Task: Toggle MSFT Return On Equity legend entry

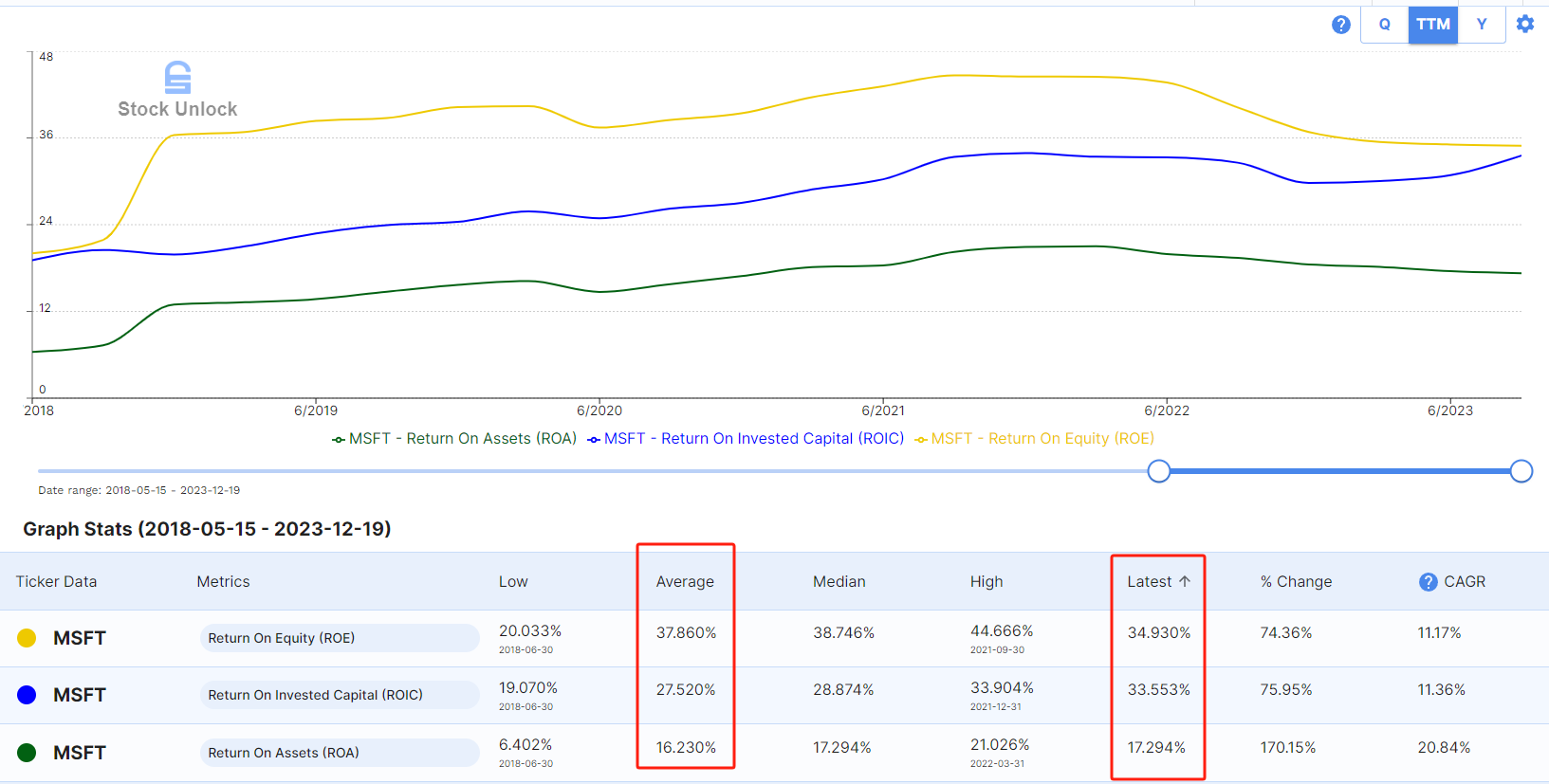Action: [x=1034, y=439]
